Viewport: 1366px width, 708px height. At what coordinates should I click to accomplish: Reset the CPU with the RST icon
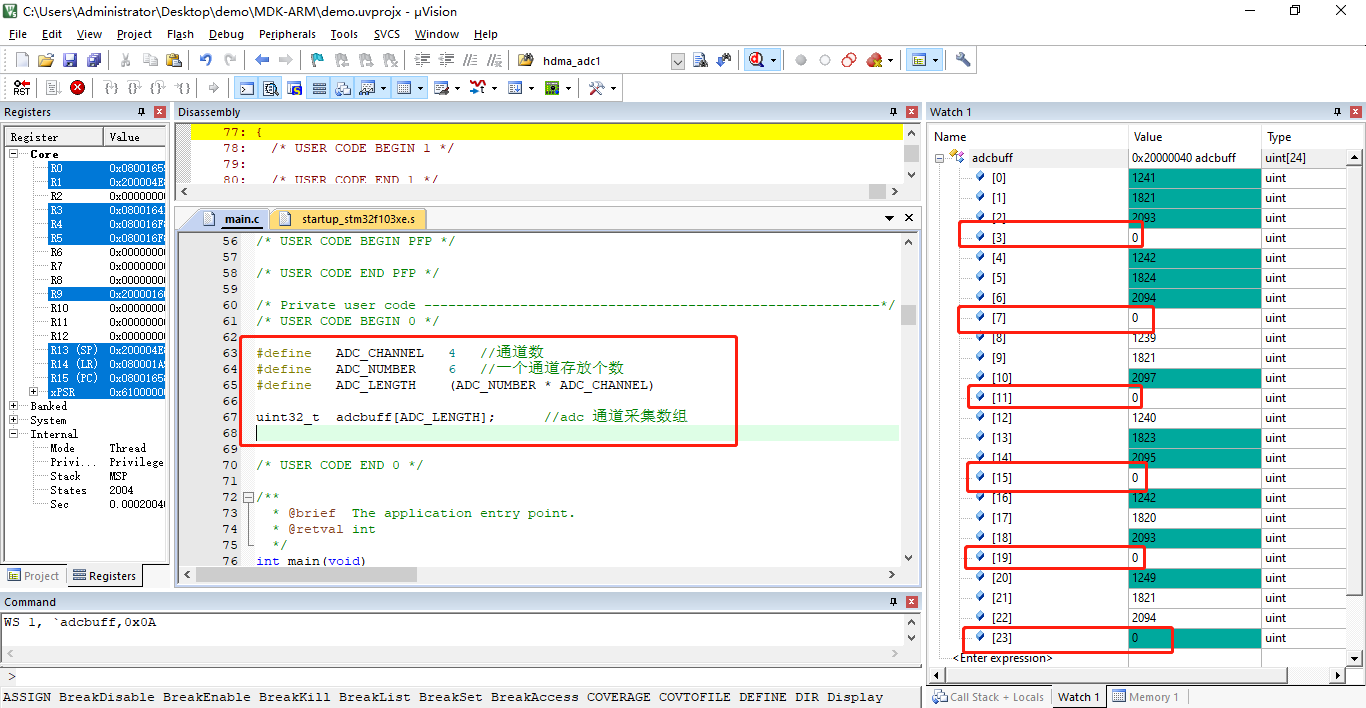click(x=21, y=87)
